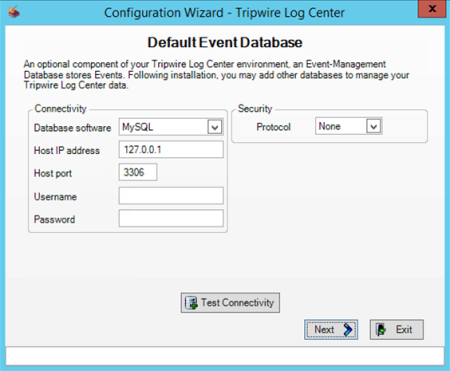Click the empty status bar at bottom

tap(225, 356)
